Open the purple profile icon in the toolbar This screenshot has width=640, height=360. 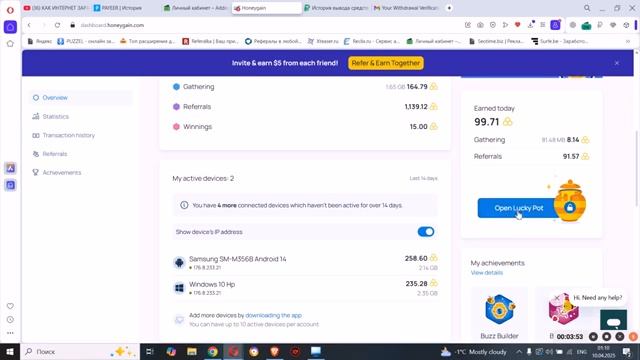(x=555, y=25)
